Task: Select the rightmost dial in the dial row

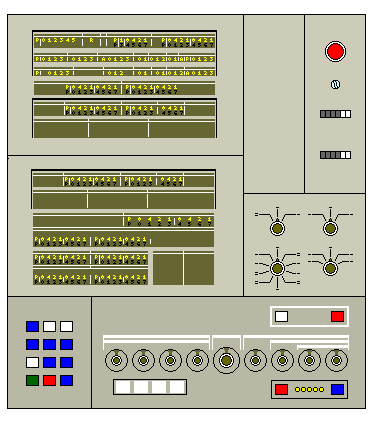Action: pyautogui.click(x=336, y=360)
